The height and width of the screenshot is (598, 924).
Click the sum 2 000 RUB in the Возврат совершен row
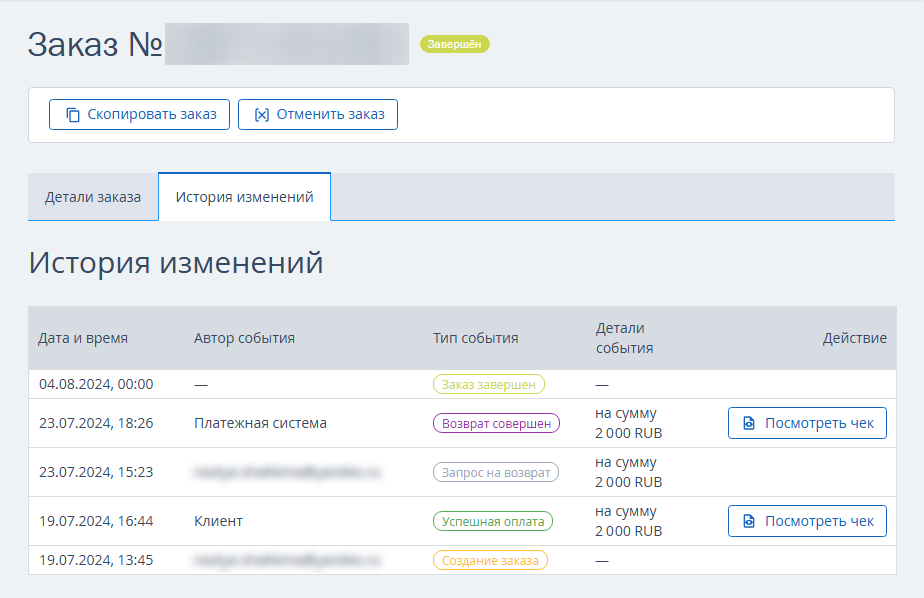point(629,433)
